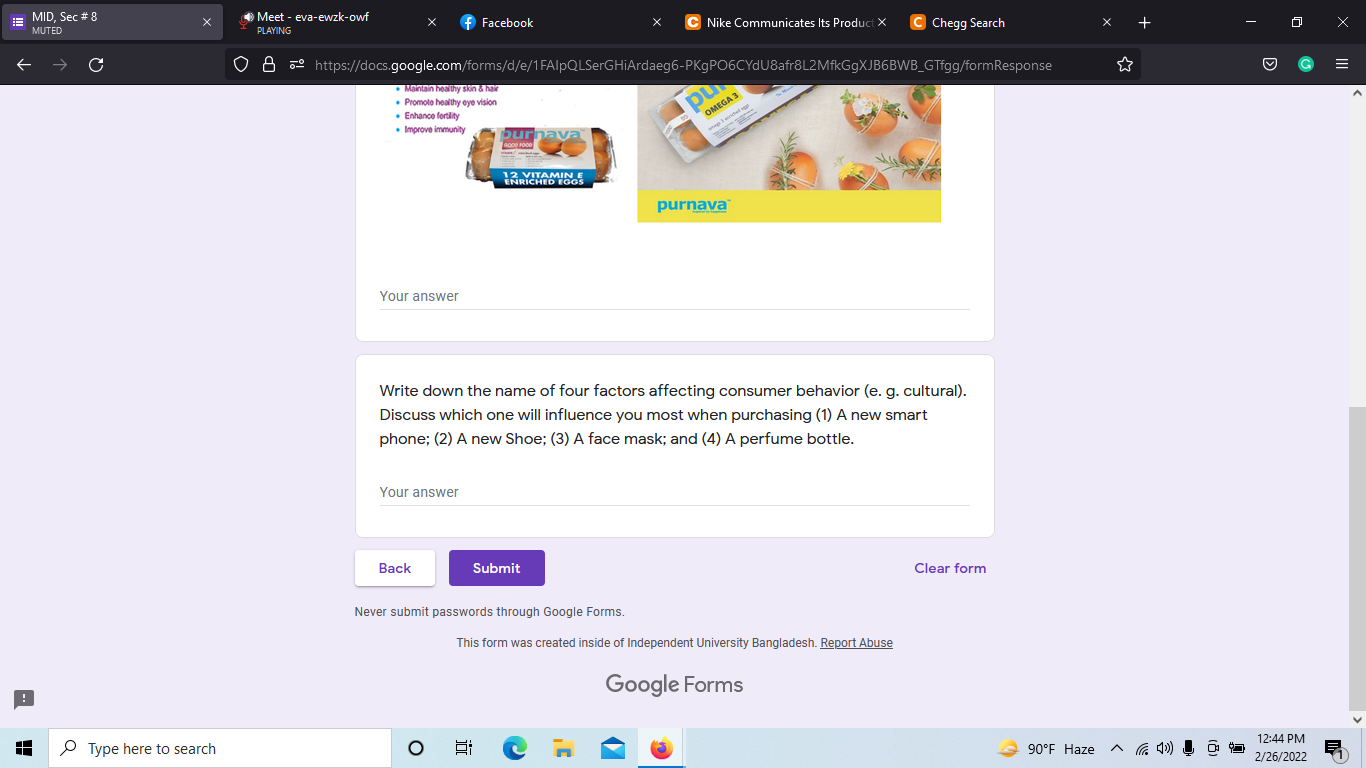The image size is (1366, 768).
Task: Restore down the Firefox window
Action: pos(1297,22)
